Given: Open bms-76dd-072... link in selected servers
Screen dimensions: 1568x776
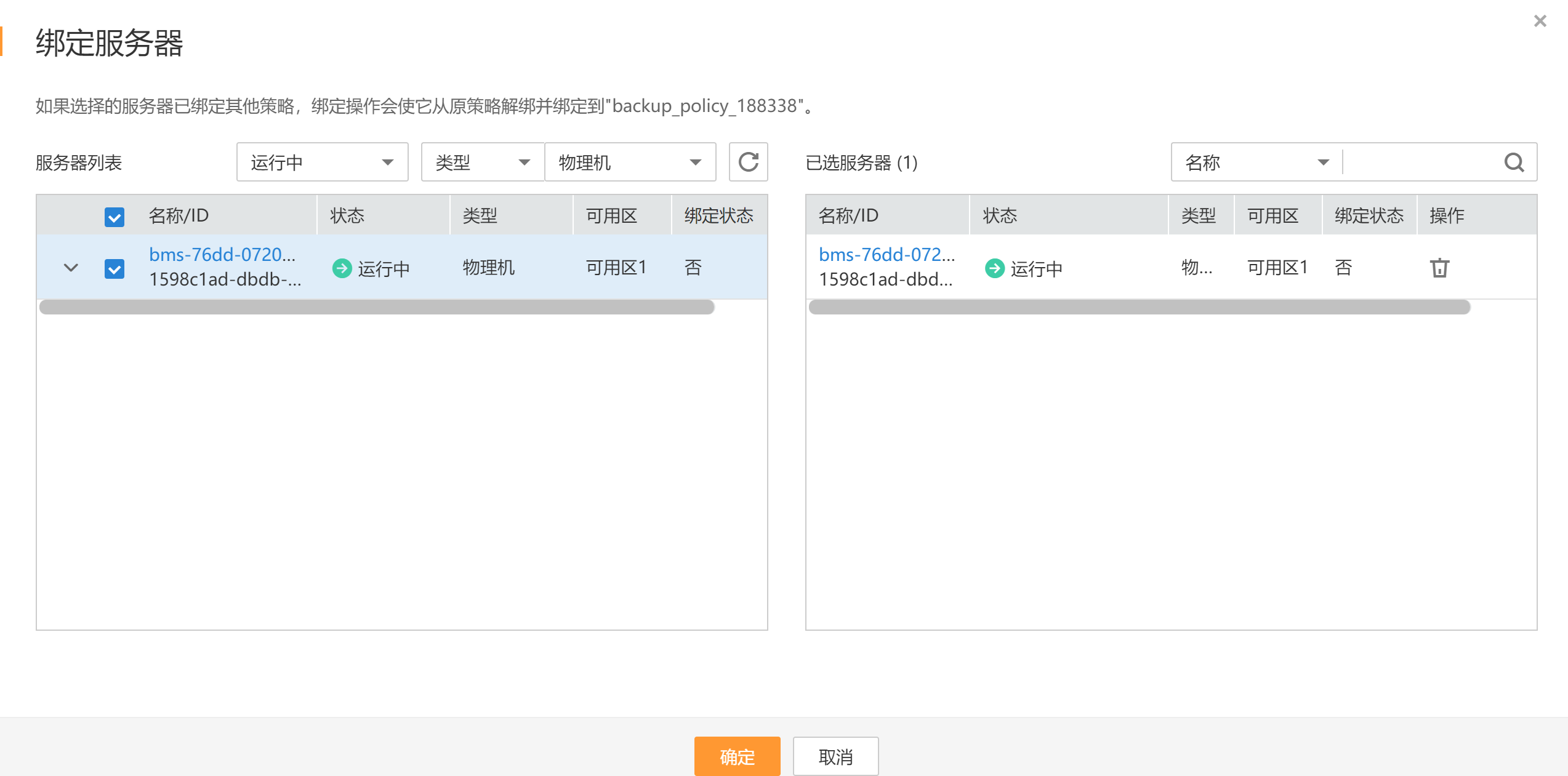Looking at the screenshot, I should click(887, 254).
